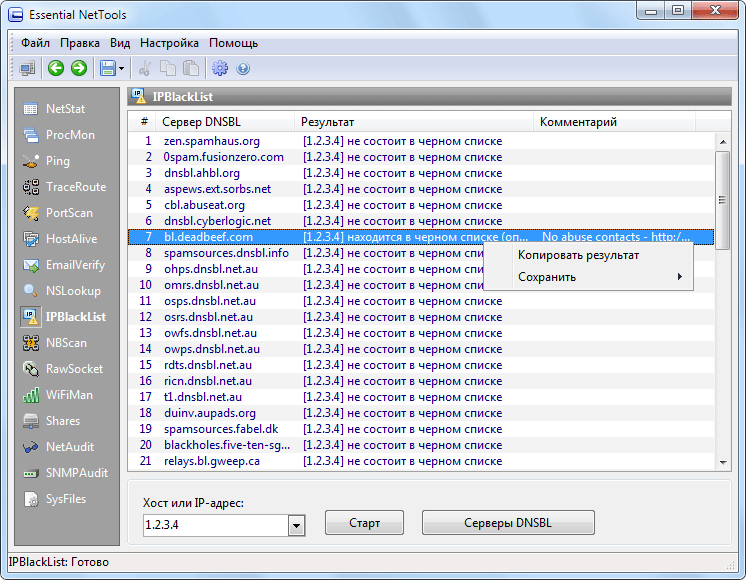Expand the host or IP address dropdown

coord(296,526)
